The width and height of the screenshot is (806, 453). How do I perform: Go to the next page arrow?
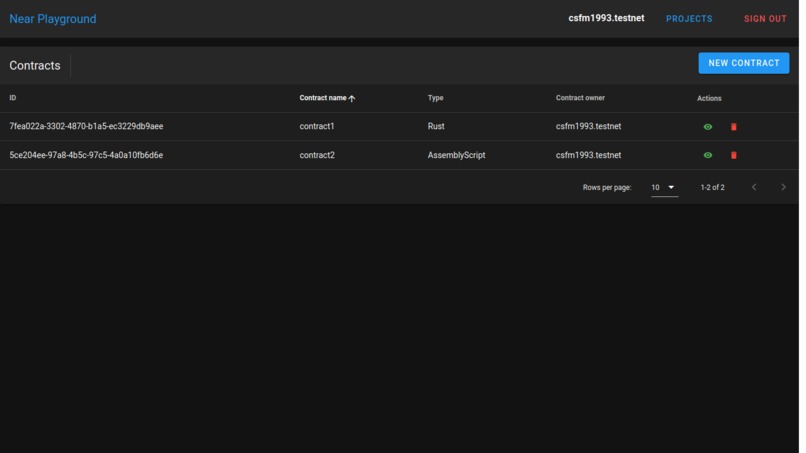coord(783,187)
